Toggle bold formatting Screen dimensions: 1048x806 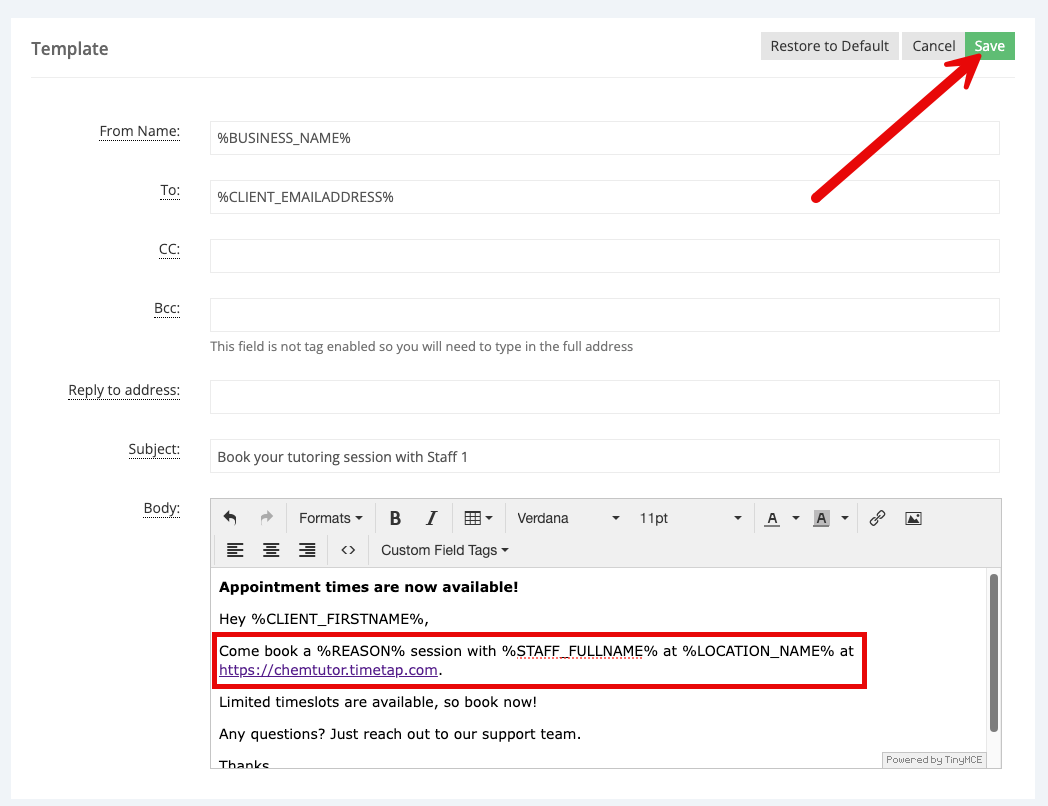(x=395, y=518)
